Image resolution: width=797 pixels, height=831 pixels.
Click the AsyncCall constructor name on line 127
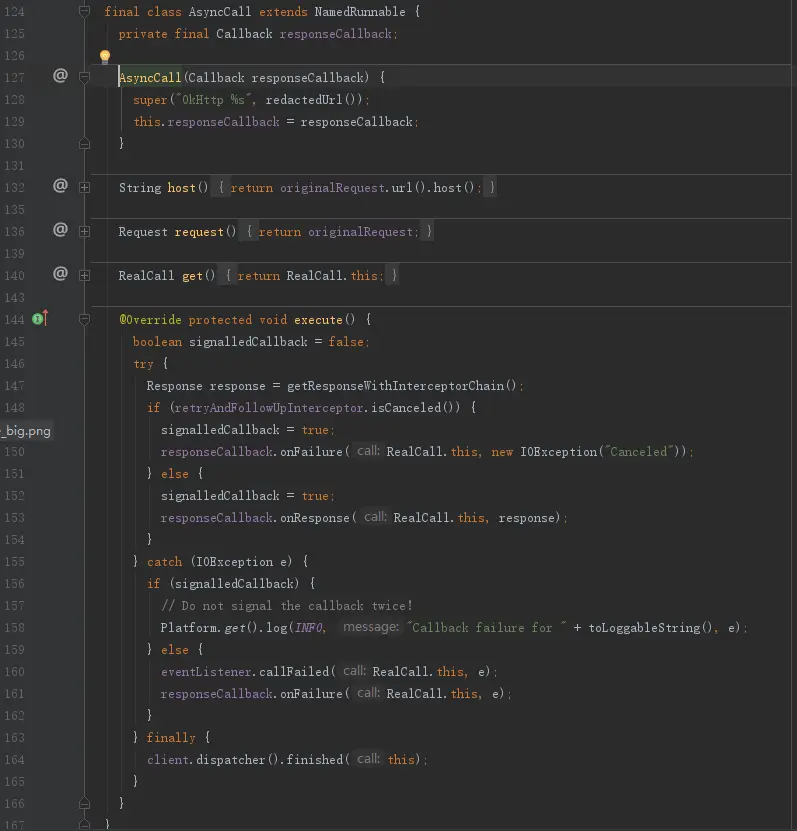(x=150, y=78)
